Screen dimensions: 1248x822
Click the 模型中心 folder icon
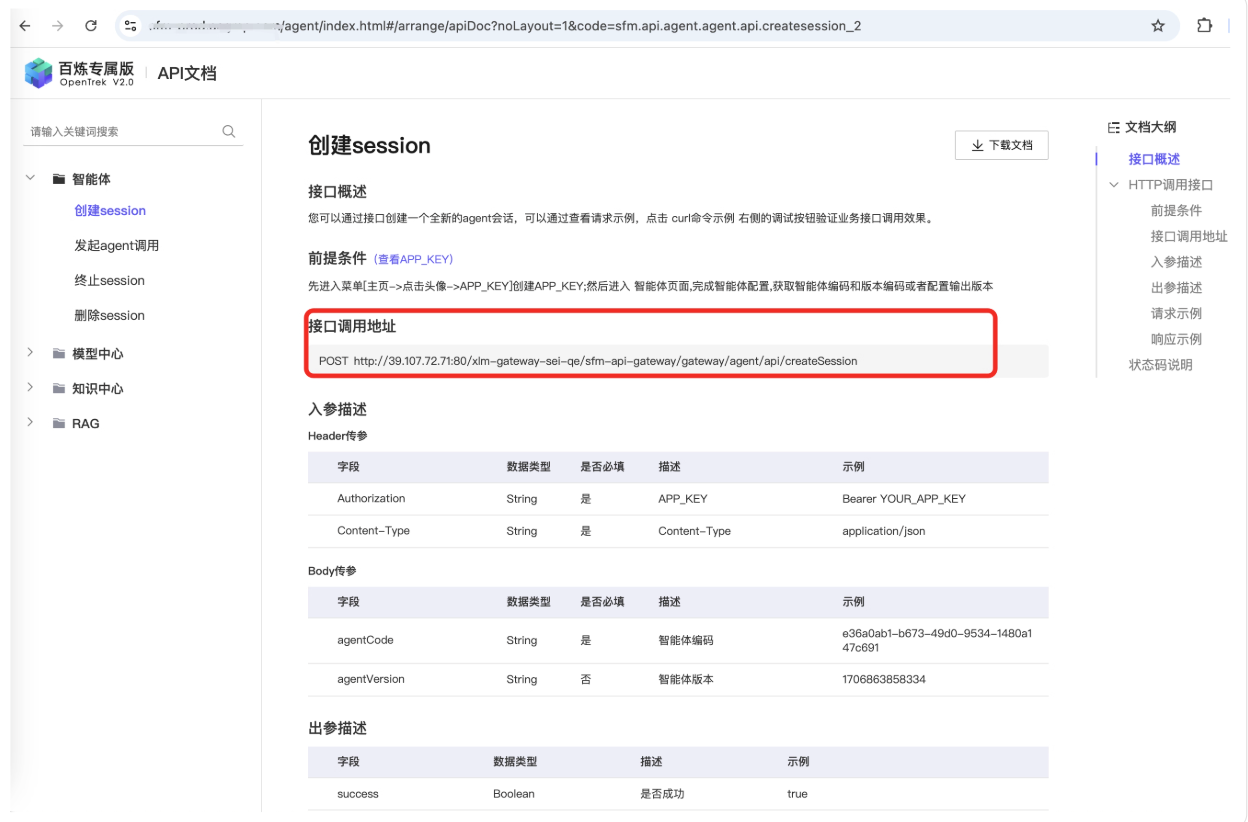coord(59,353)
